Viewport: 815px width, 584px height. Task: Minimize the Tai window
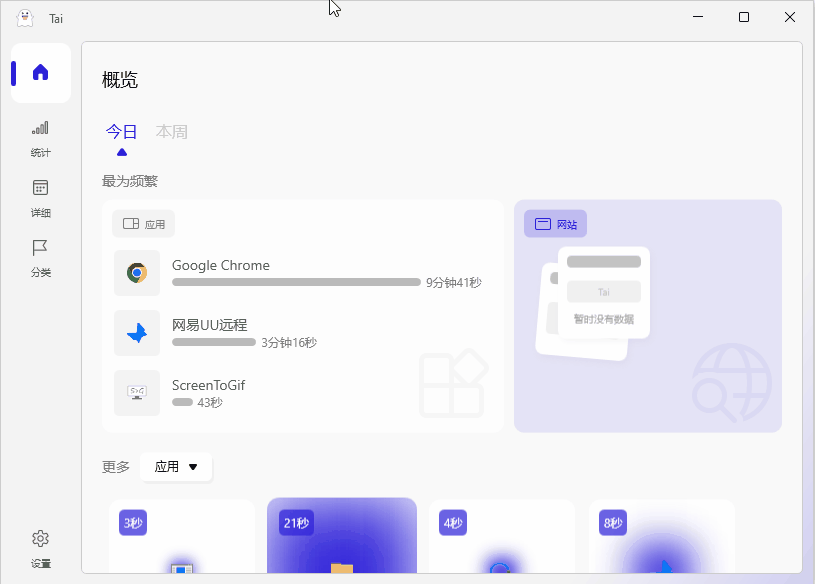[x=698, y=17]
